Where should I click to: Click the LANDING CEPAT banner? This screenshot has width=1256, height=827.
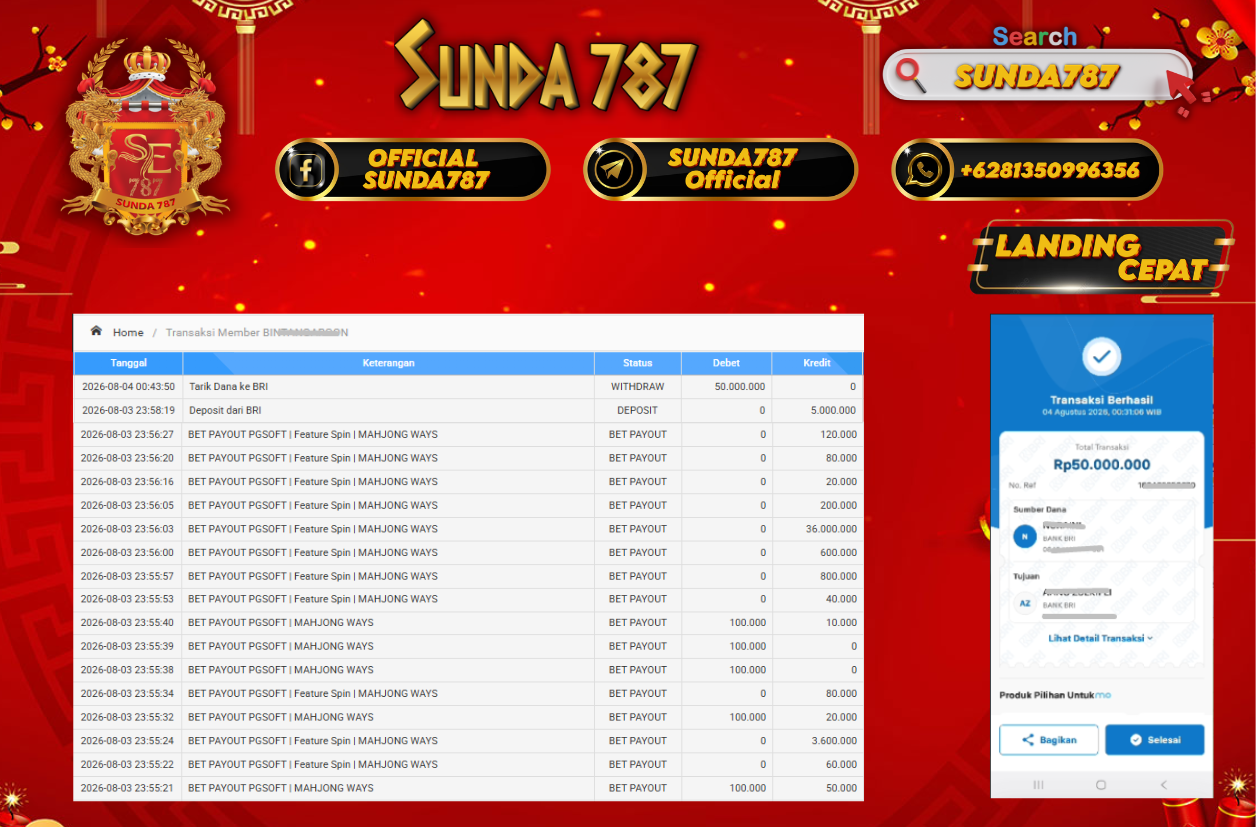1102,257
